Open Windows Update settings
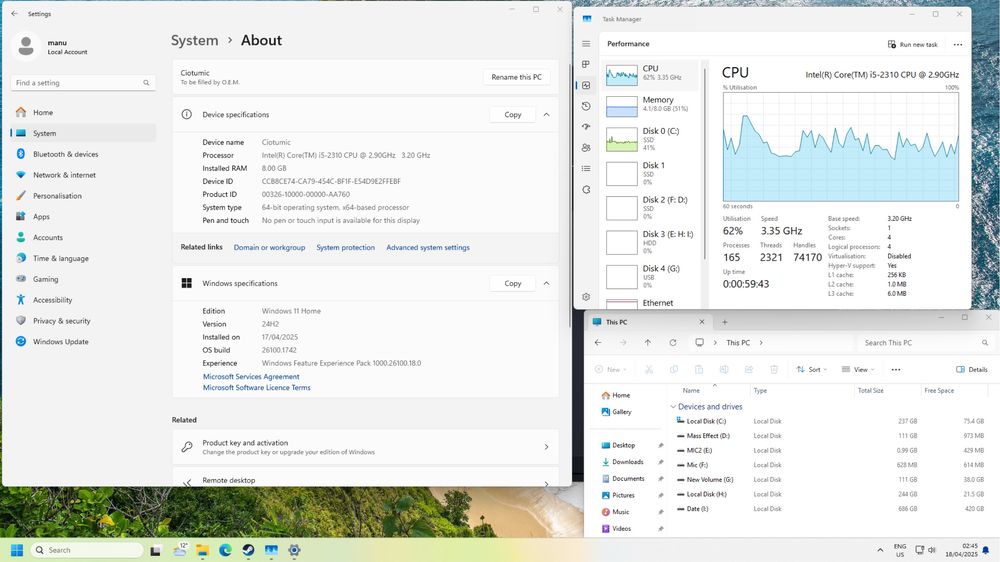This screenshot has width=1000, height=562. click(x=83, y=341)
